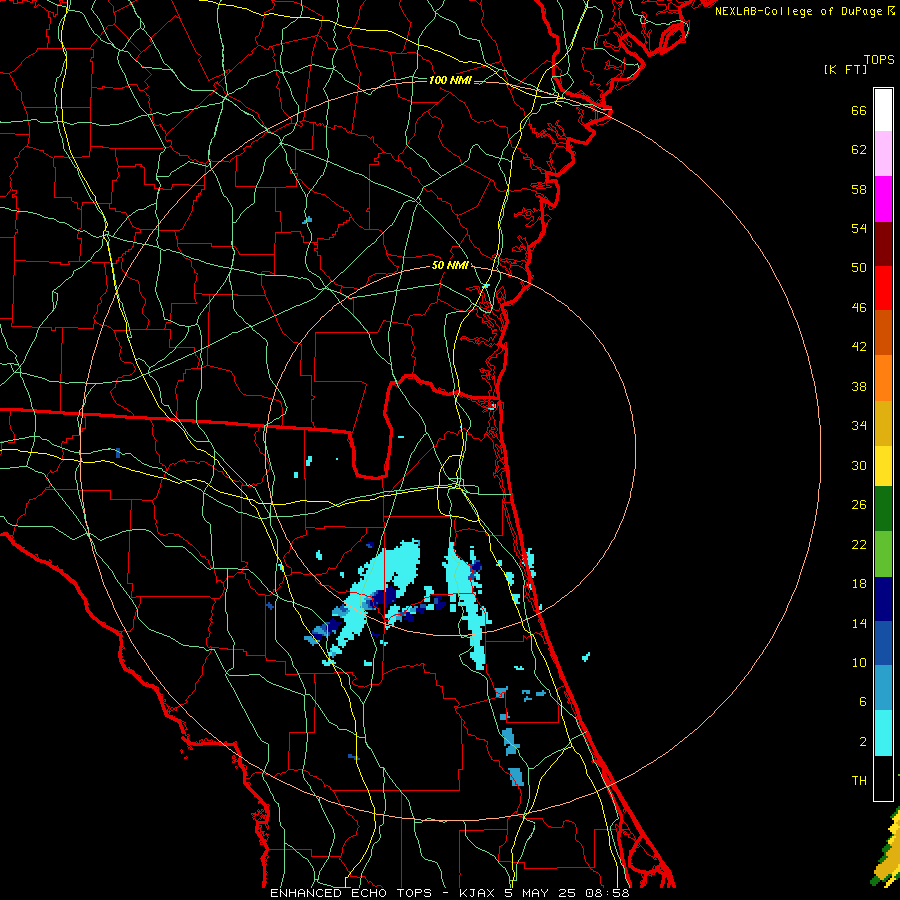Click the light blue legend swatch

[x=883, y=688]
